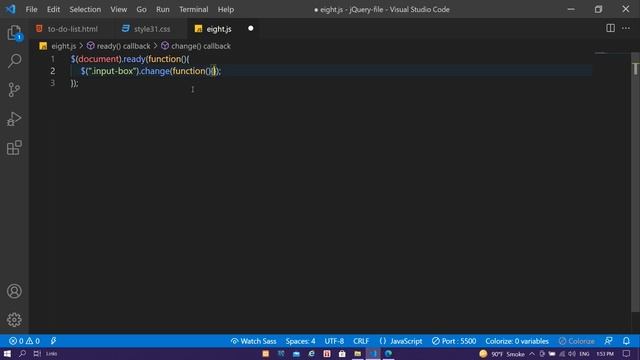
Task: Open the notifications bell in status bar
Action: coord(626,341)
